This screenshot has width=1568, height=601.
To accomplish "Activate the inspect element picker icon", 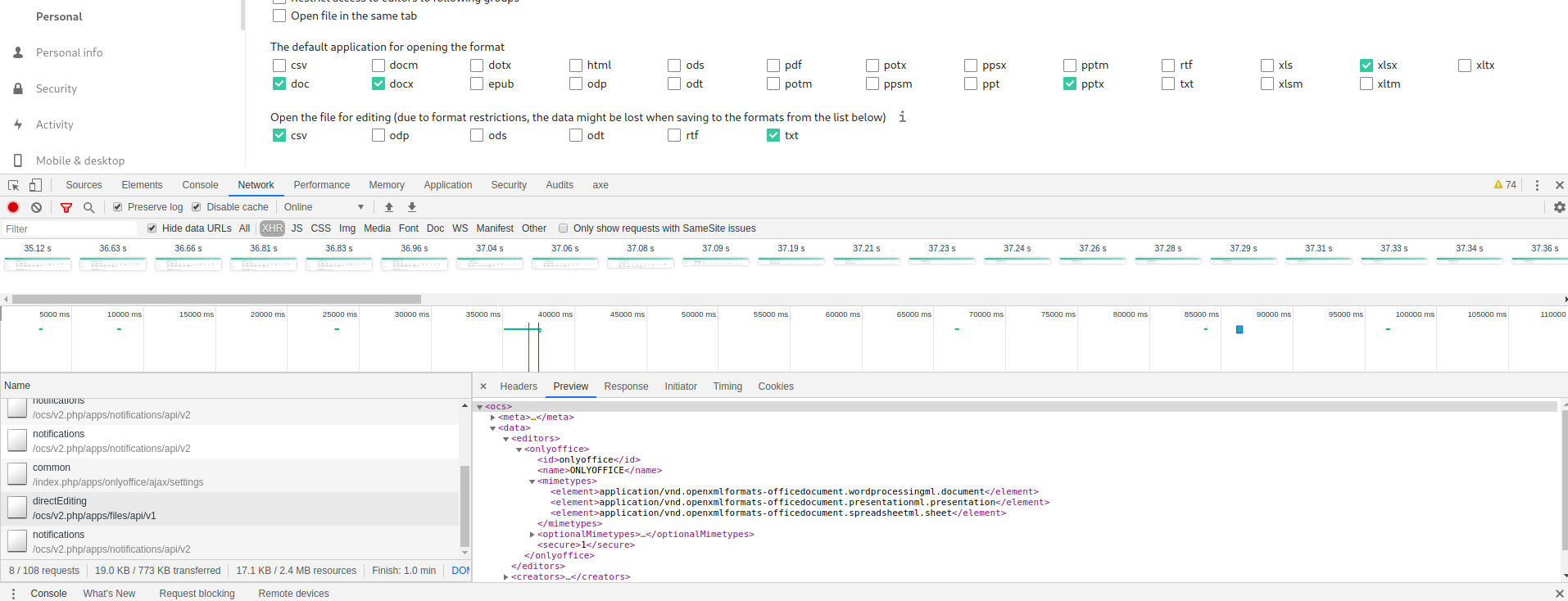I will click(x=14, y=185).
